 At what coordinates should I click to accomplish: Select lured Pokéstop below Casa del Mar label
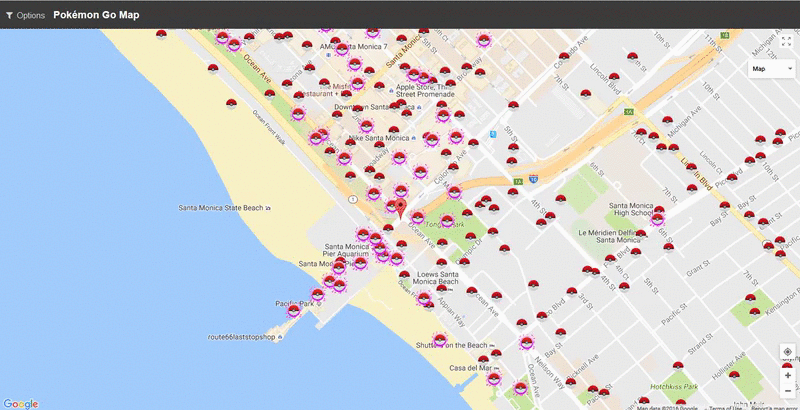click(494, 378)
